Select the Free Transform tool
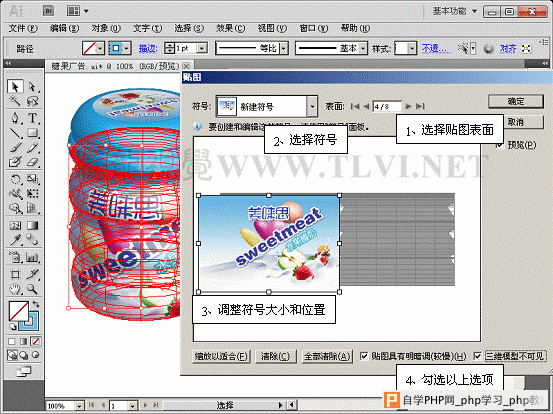The image size is (553, 414). click(32, 194)
